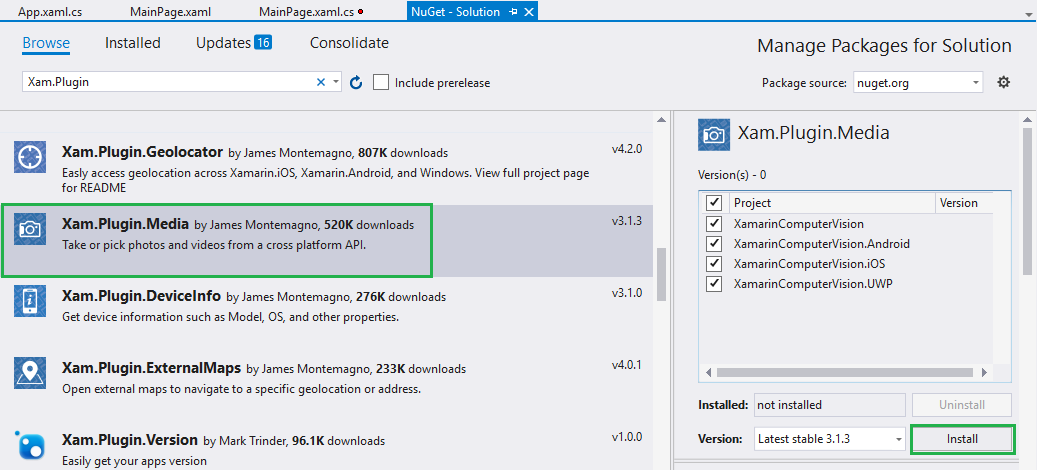Uncheck the XamarinComputerVision project

point(714,223)
